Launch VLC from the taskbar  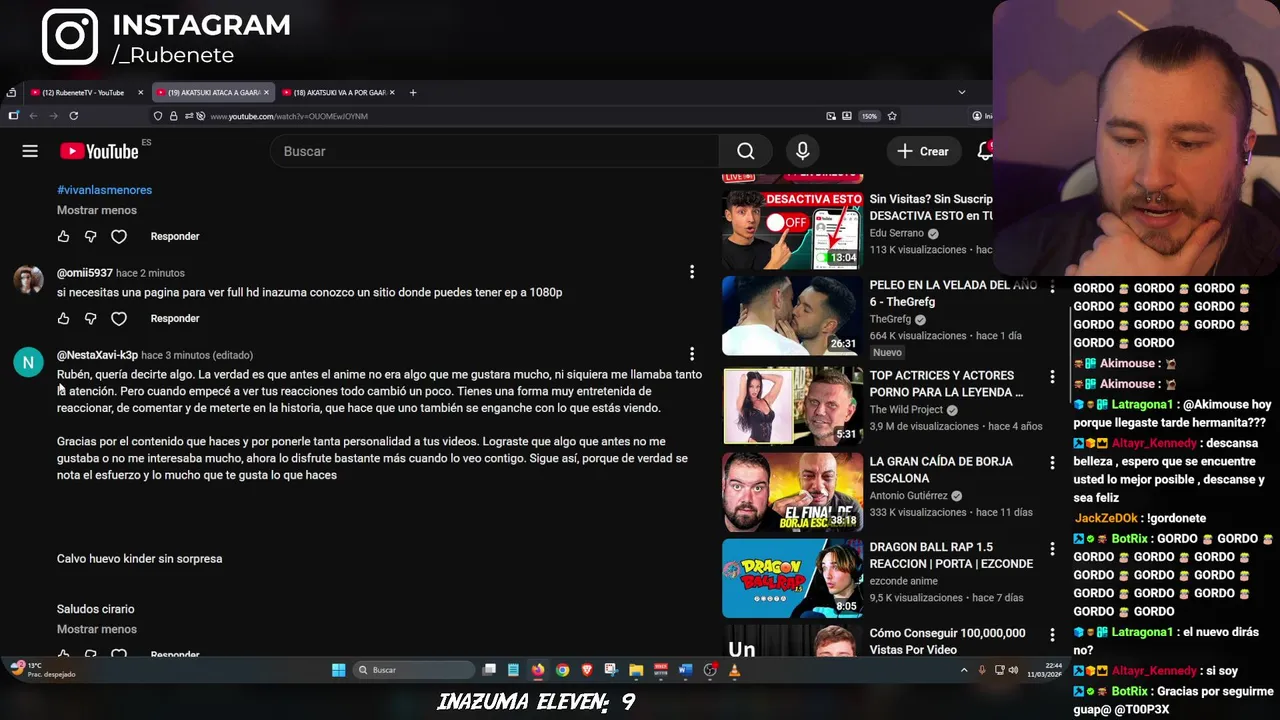coord(734,670)
